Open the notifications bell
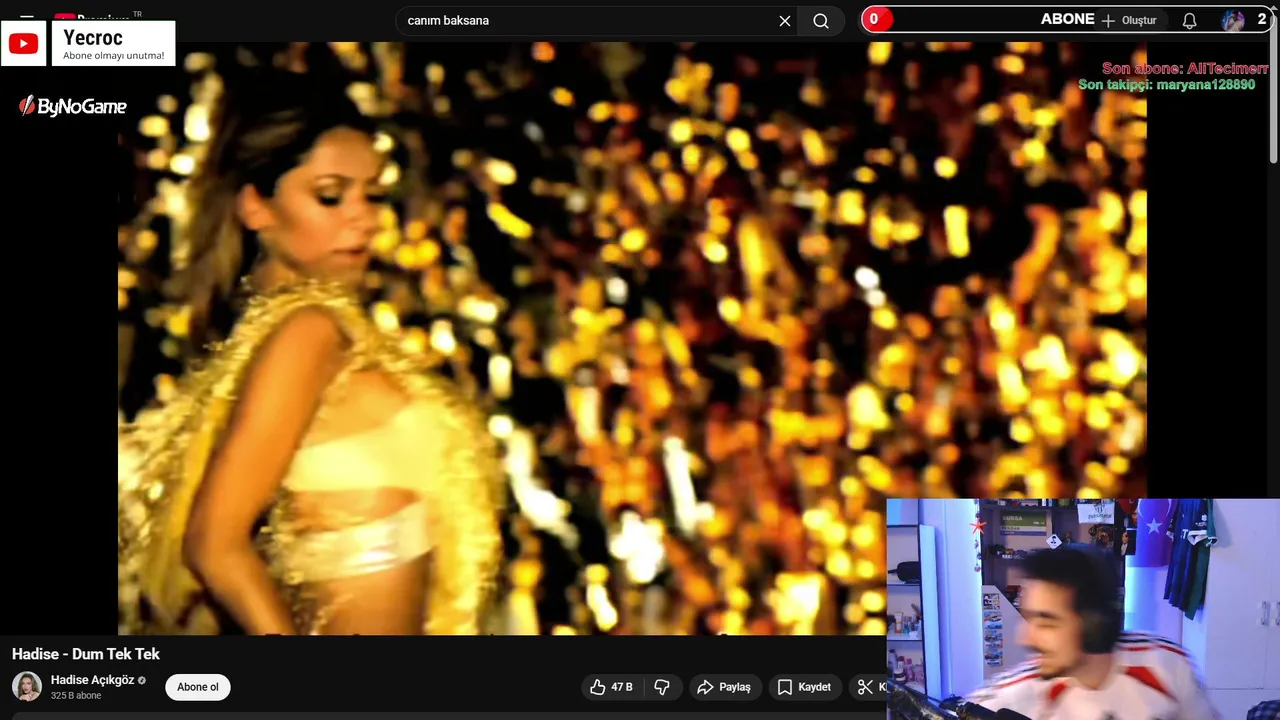1280x720 pixels. tap(1189, 20)
